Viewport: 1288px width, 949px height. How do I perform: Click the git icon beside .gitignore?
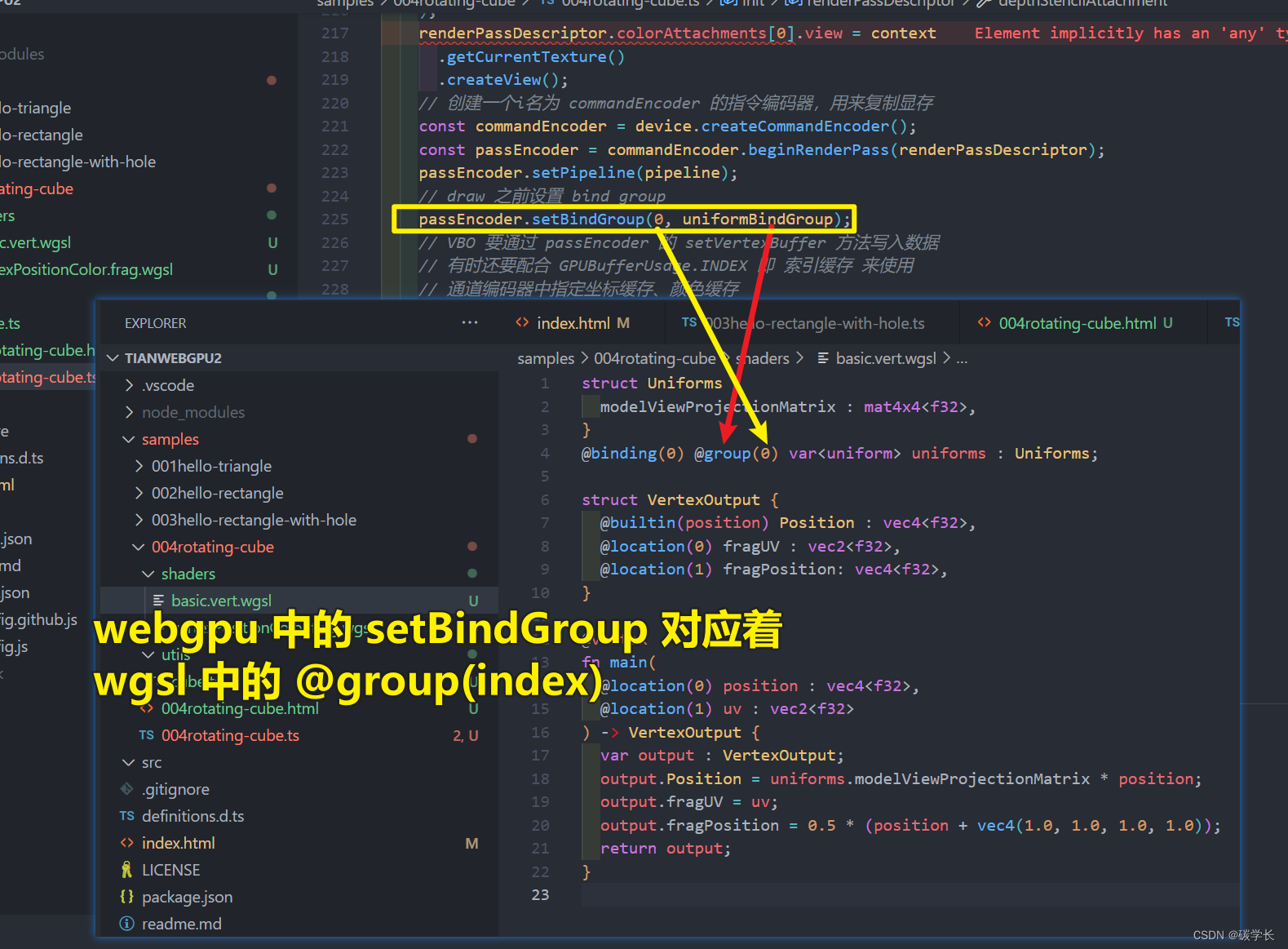tap(126, 789)
